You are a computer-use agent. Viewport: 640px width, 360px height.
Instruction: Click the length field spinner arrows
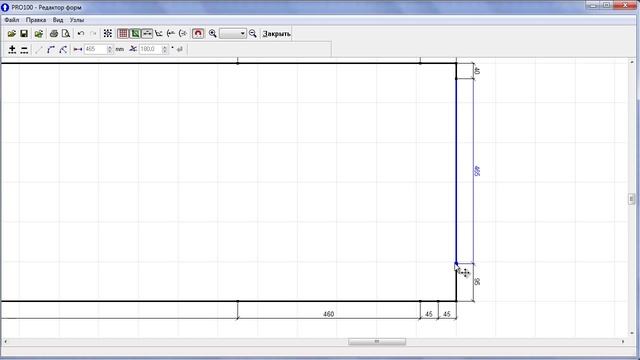coord(109,49)
